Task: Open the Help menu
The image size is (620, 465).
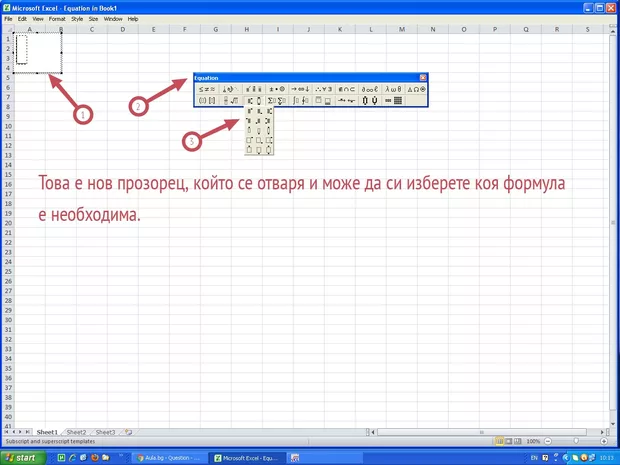Action: coord(133,19)
